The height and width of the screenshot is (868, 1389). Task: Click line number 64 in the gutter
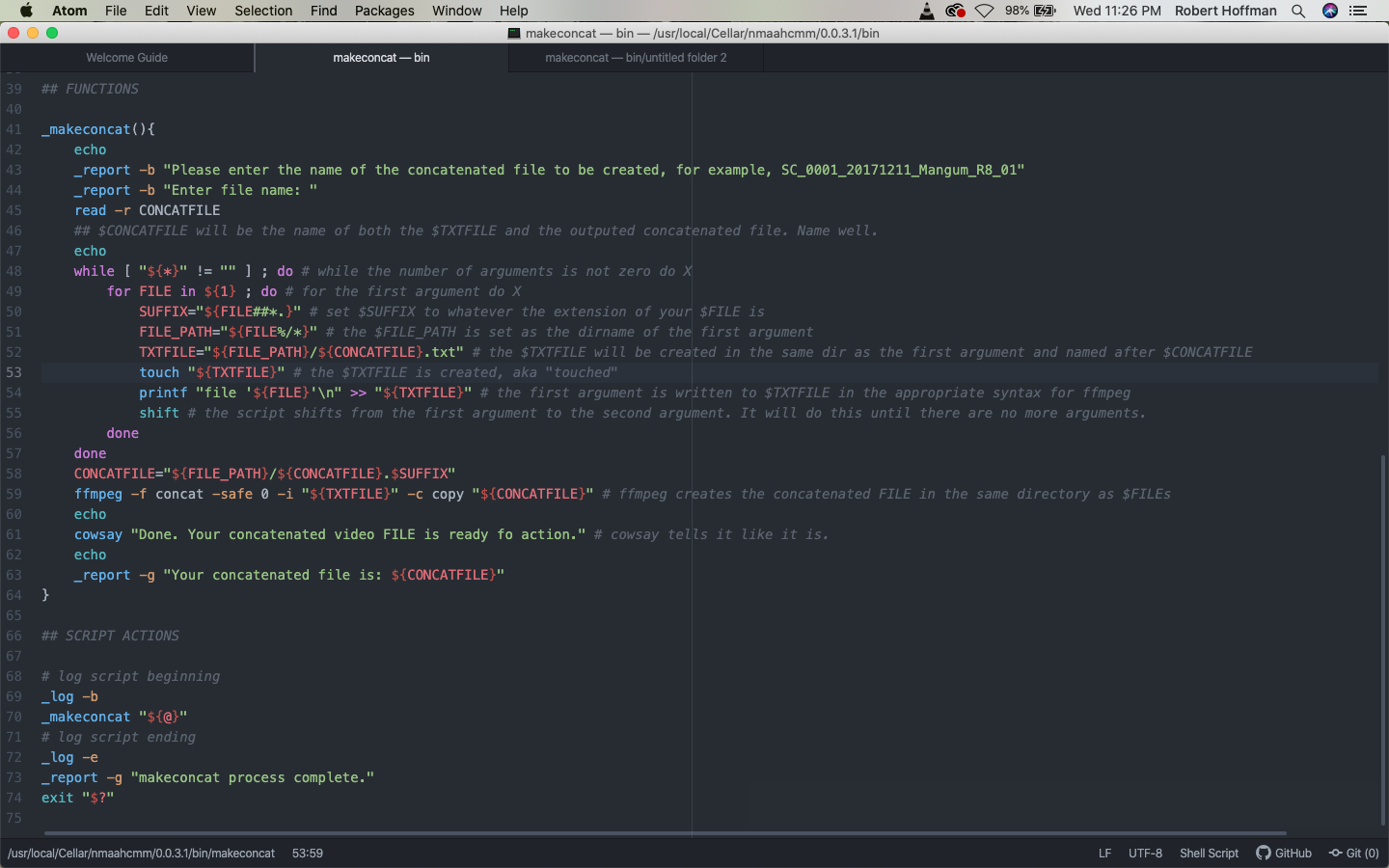tap(14, 595)
